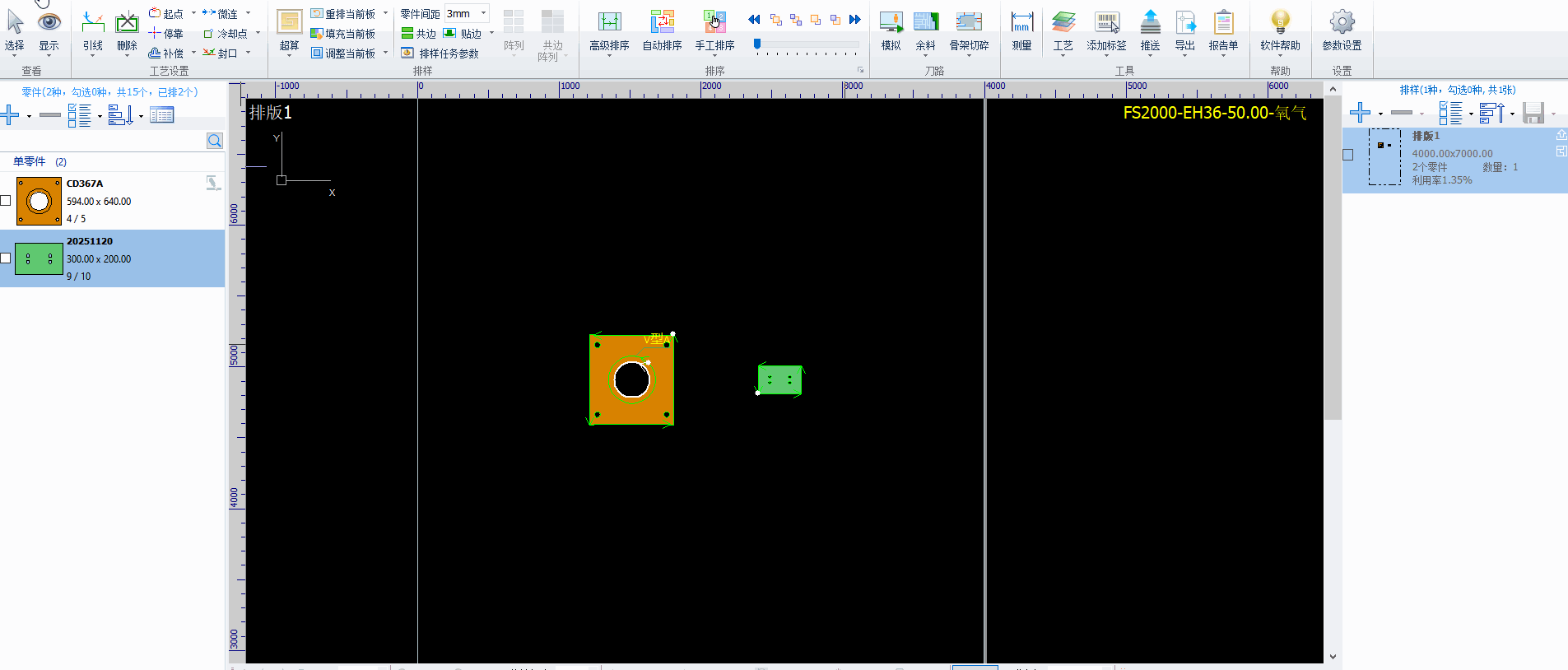Click the 超算 nesting icon
This screenshot has height=670, width=1568.
point(289,30)
